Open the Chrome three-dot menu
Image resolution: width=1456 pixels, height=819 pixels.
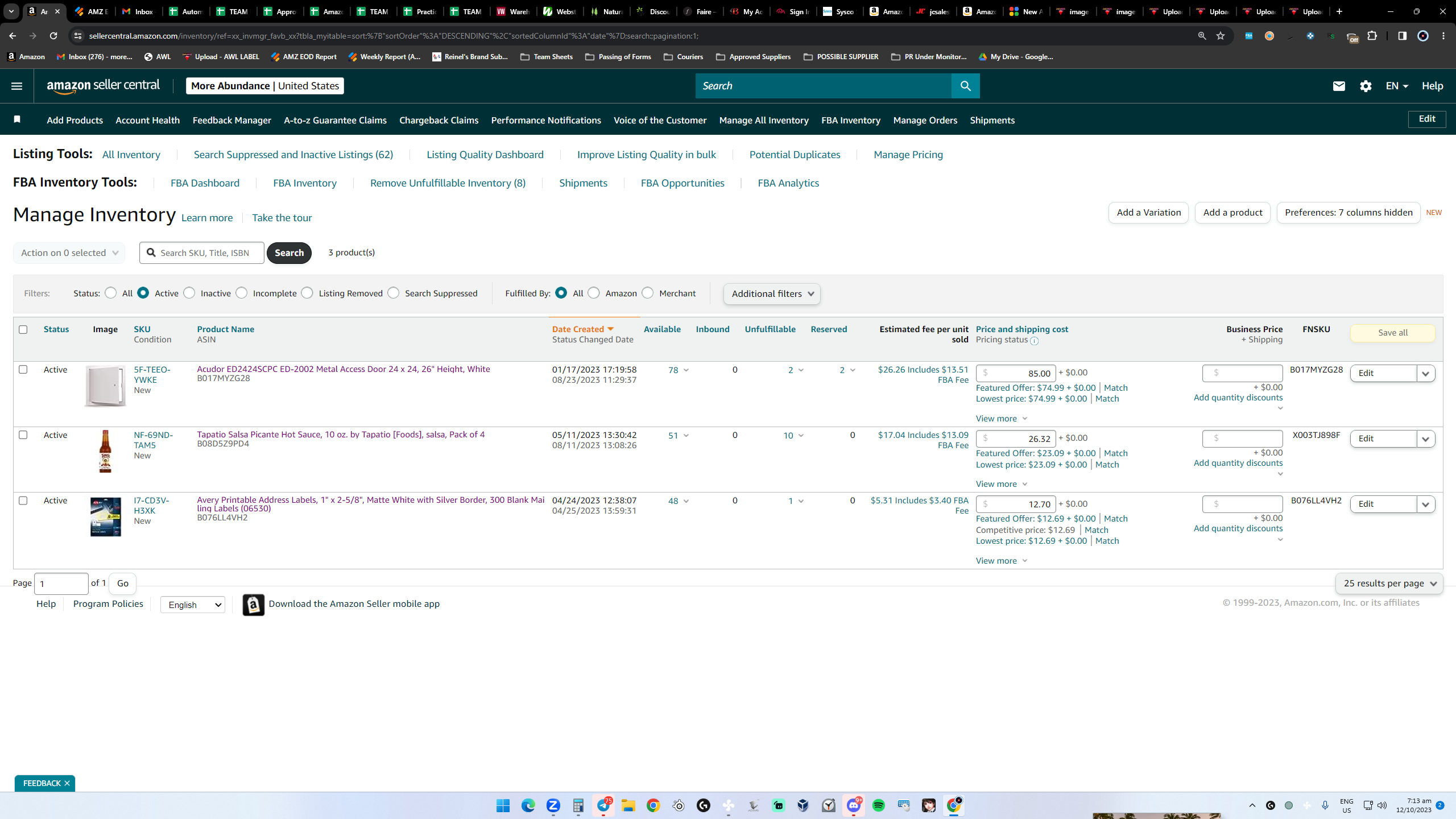click(x=1443, y=36)
